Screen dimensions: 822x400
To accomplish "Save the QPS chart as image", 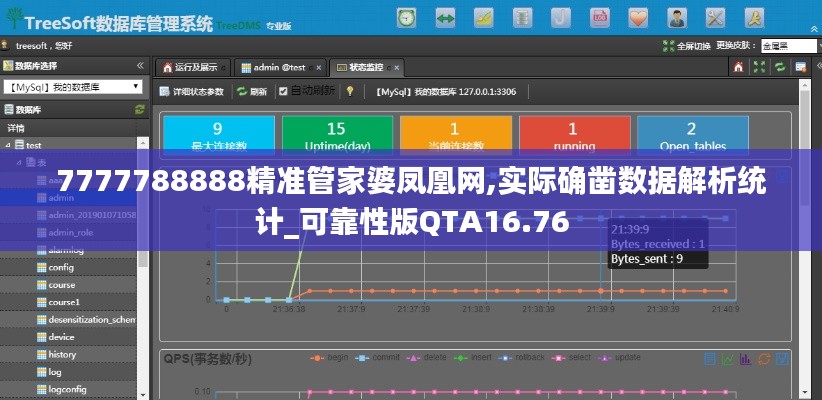I will tap(782, 359).
